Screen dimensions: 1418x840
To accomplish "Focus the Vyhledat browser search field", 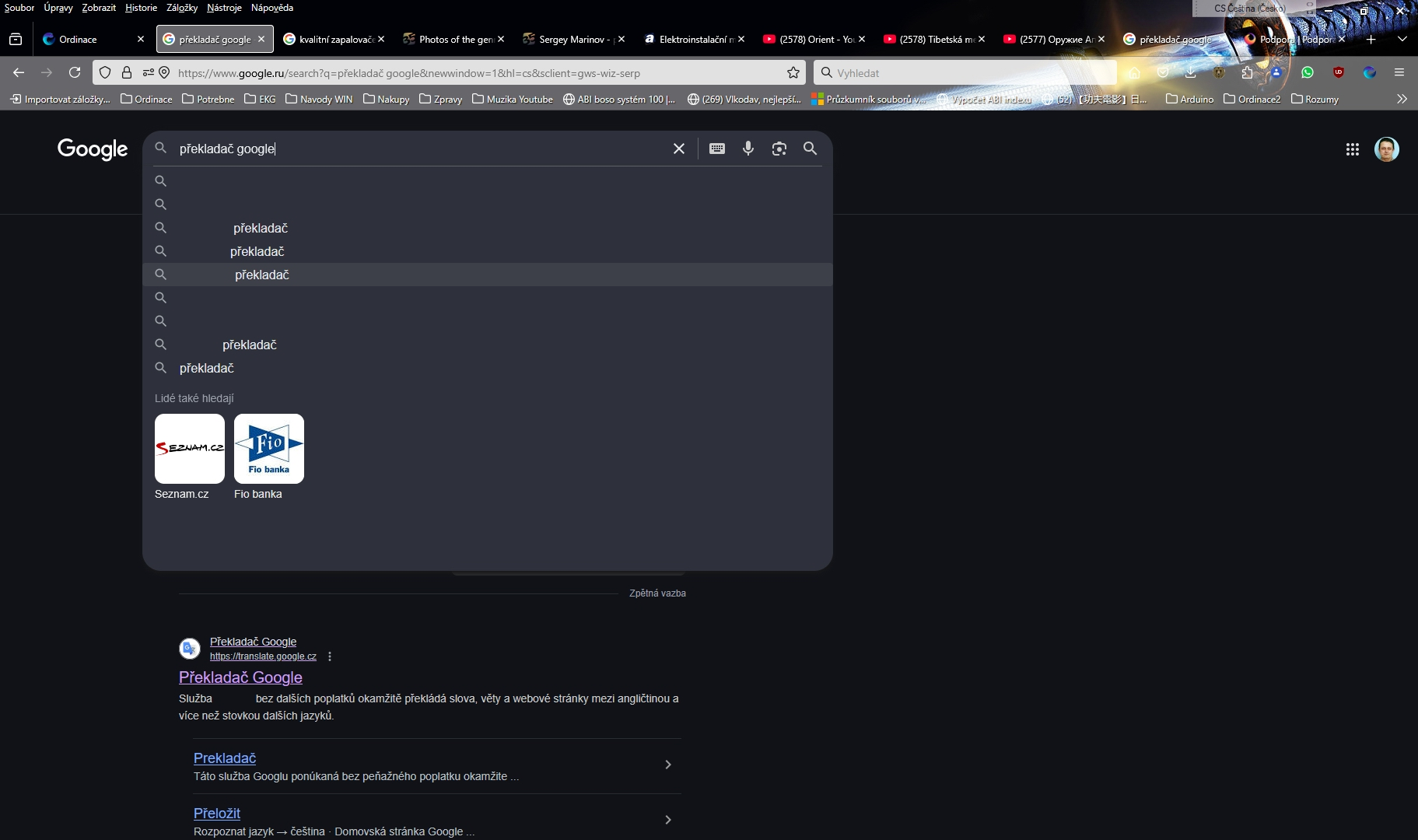I will coord(965,72).
